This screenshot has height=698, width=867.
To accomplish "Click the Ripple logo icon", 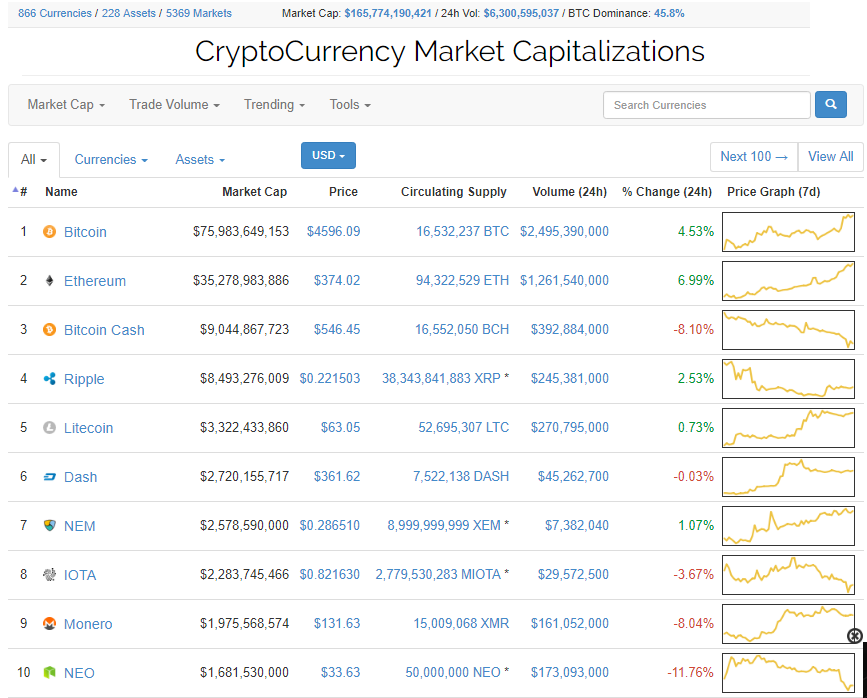I will pos(49,379).
